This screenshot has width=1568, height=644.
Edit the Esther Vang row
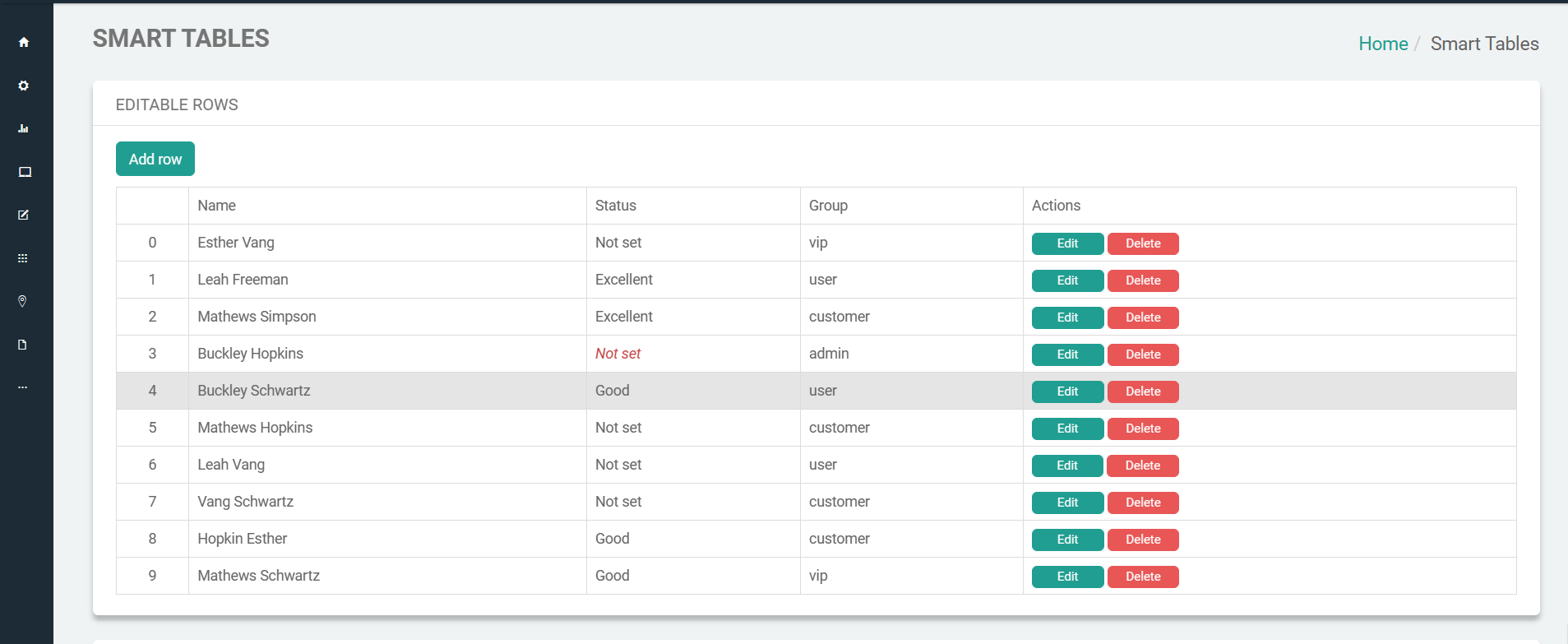coord(1067,243)
